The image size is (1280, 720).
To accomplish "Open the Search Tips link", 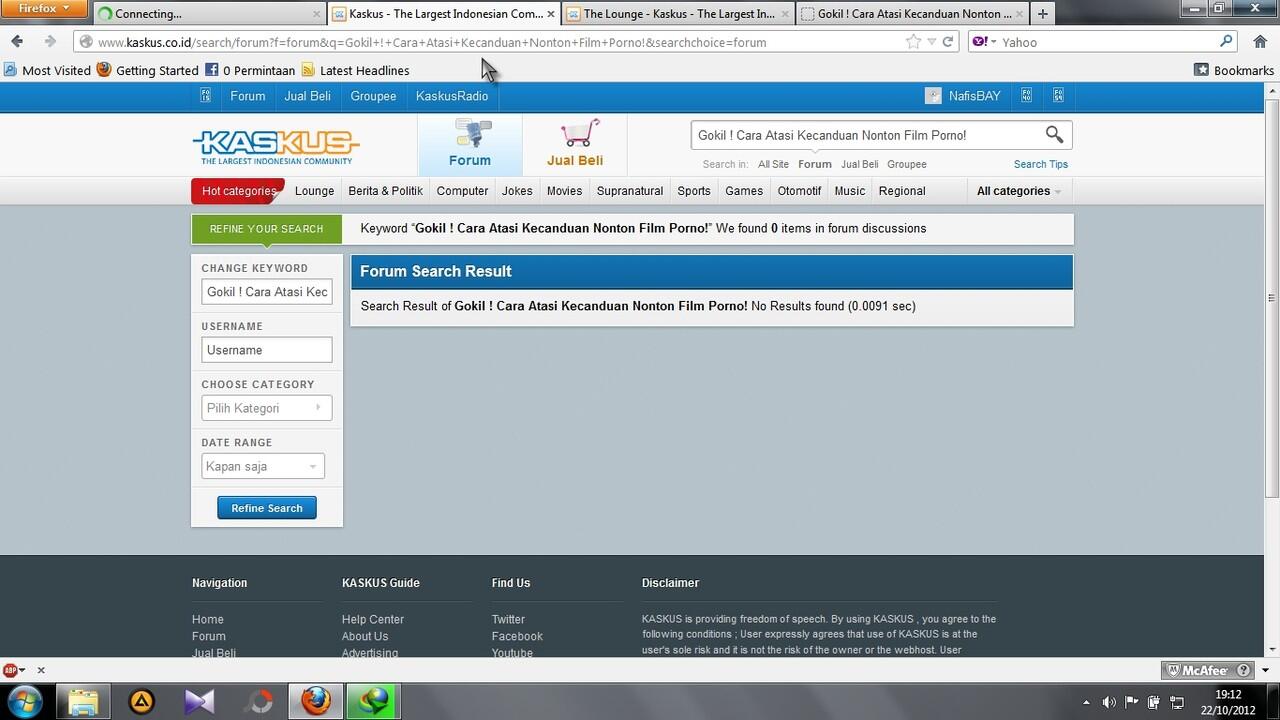I will click(1041, 164).
